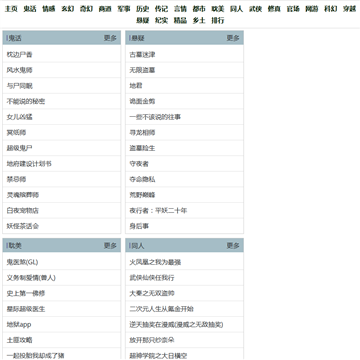Viewport: 360px width, 360px height.
Task: Open the novel ending with (GL)
Action: click(22, 262)
